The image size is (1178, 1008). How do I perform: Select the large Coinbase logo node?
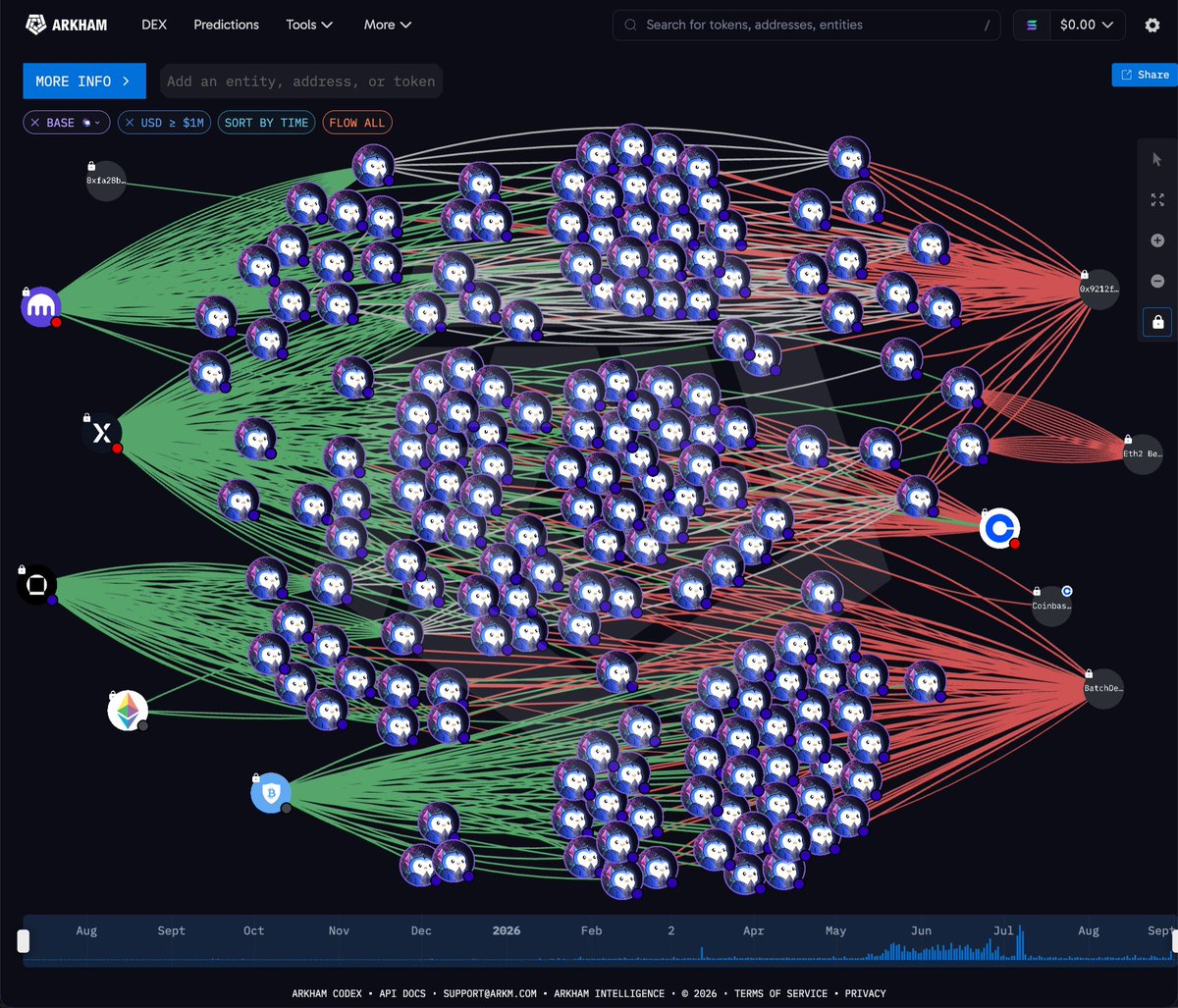(x=999, y=528)
